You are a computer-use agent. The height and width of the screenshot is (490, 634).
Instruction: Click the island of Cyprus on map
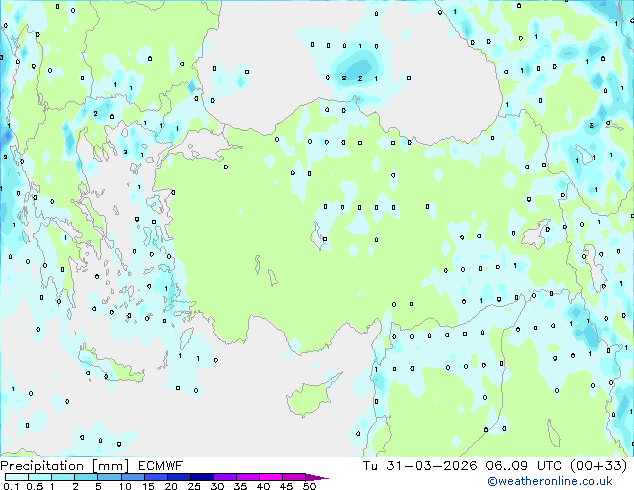pyautogui.click(x=309, y=397)
